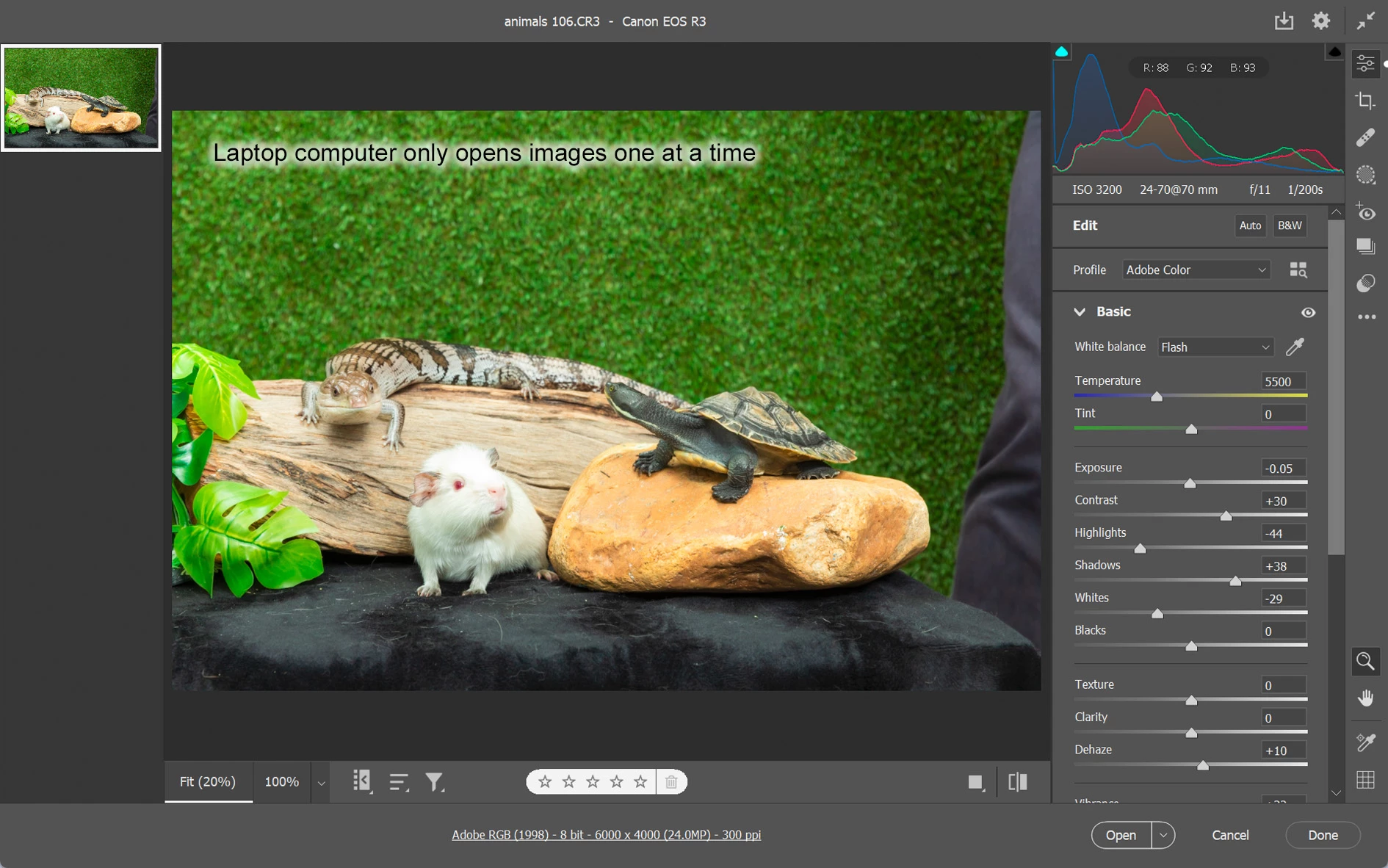Image resolution: width=1388 pixels, height=868 pixels.
Task: Switch to 100% zoom view
Action: pos(281,781)
